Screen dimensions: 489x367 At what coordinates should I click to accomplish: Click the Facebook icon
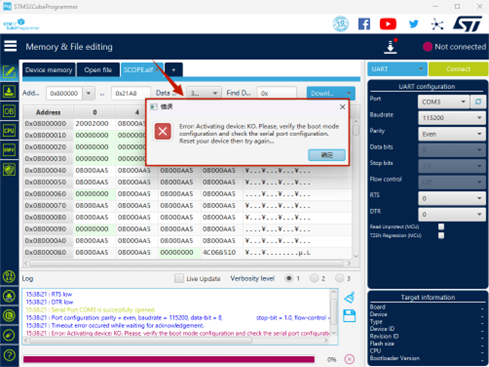[x=364, y=24]
